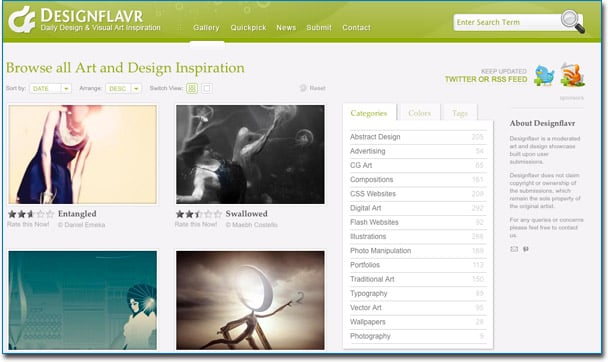This screenshot has width=608, height=362.
Task: Switch to single image view icon
Action: coord(207,88)
